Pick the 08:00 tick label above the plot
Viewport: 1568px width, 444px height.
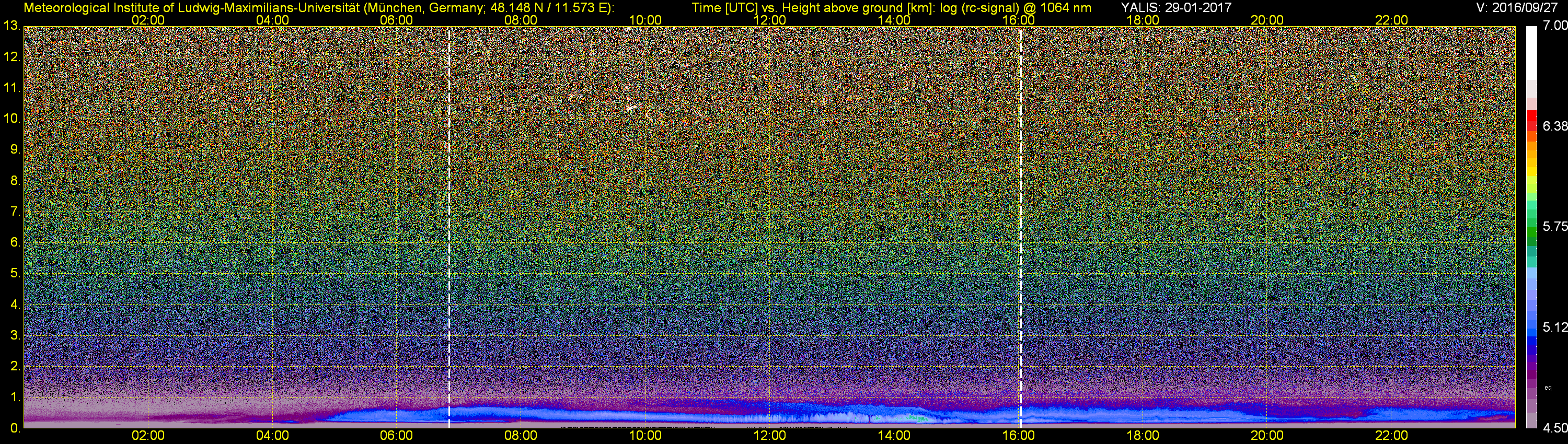[x=521, y=20]
